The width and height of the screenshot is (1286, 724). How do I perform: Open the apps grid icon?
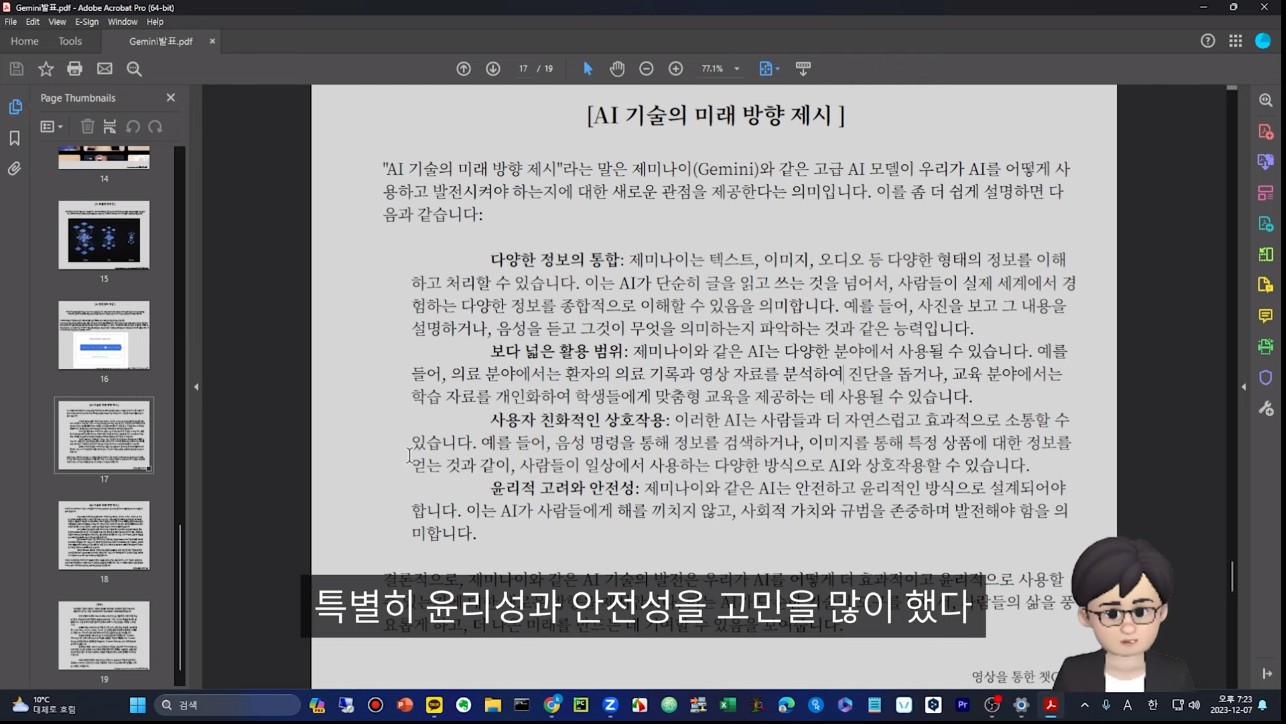pos(1236,41)
